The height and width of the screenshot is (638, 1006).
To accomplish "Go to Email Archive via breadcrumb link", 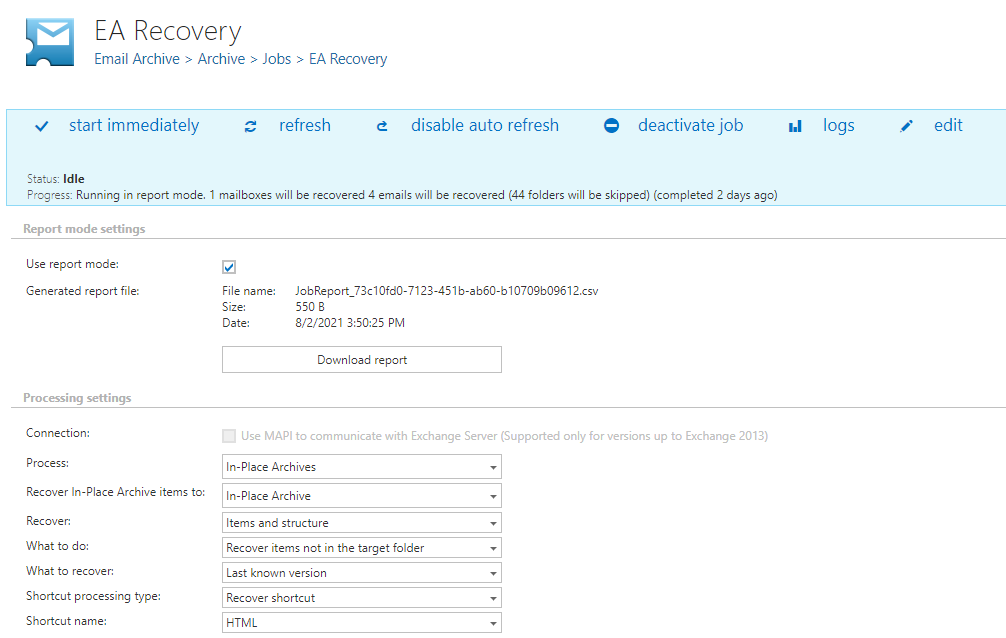I will click(x=137, y=59).
